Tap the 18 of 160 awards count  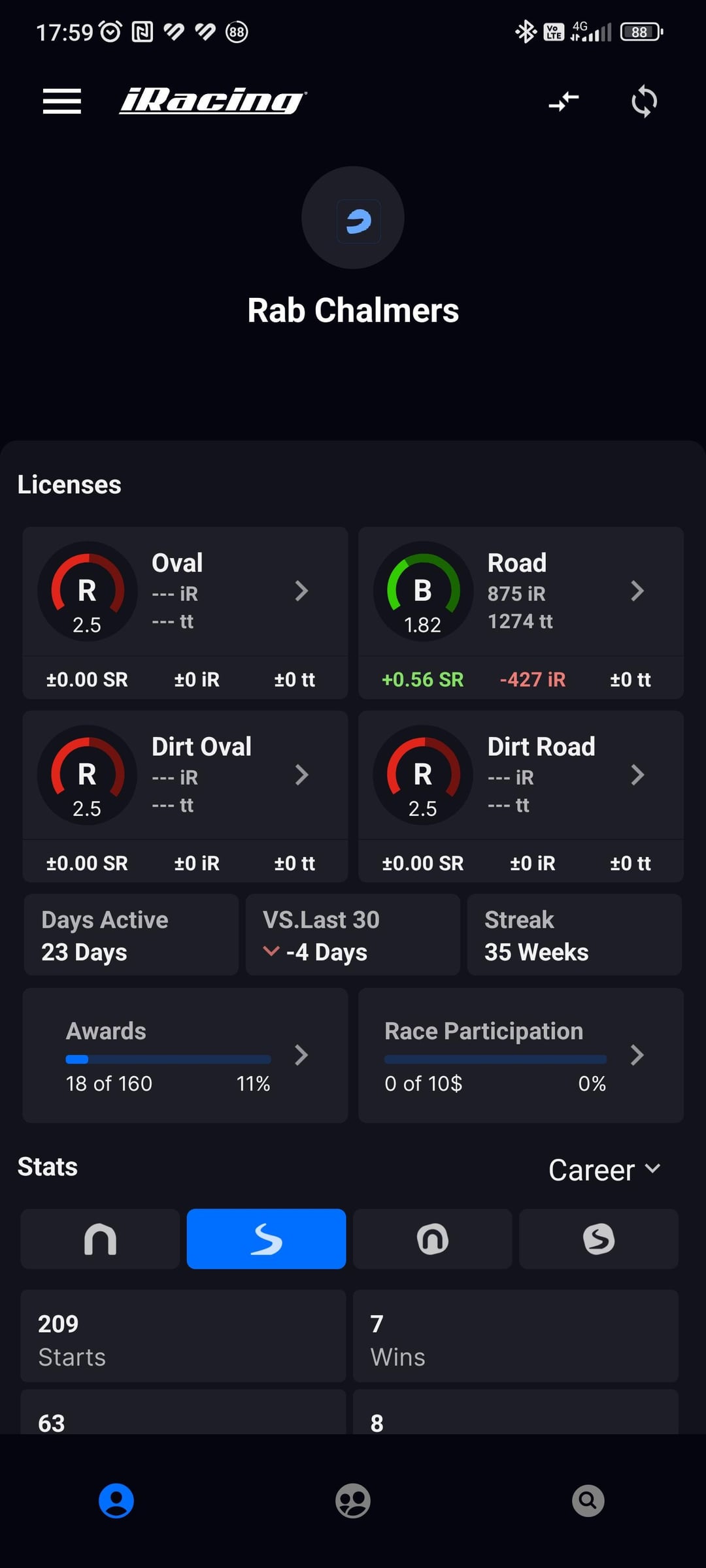[x=109, y=1084]
